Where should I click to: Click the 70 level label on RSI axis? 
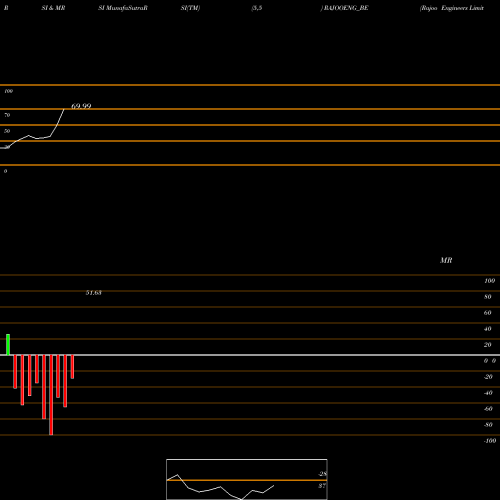(x=7, y=115)
